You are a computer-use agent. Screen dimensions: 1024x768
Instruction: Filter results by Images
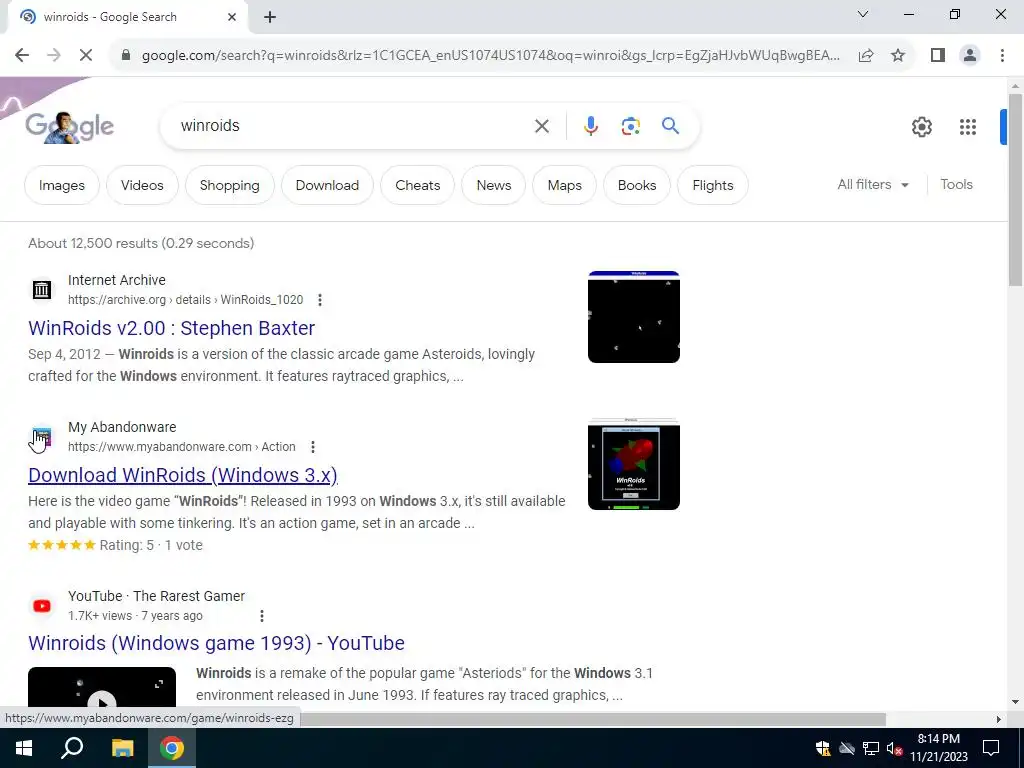[62, 185]
